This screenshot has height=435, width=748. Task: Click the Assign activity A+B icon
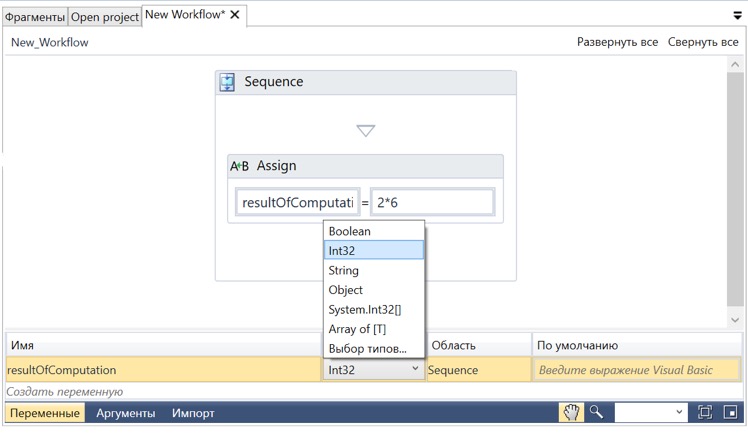pyautogui.click(x=240, y=166)
